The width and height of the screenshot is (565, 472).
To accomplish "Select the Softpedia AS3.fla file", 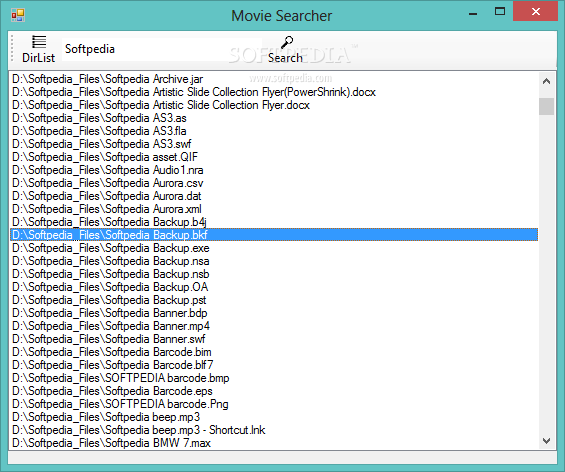I will point(274,131).
